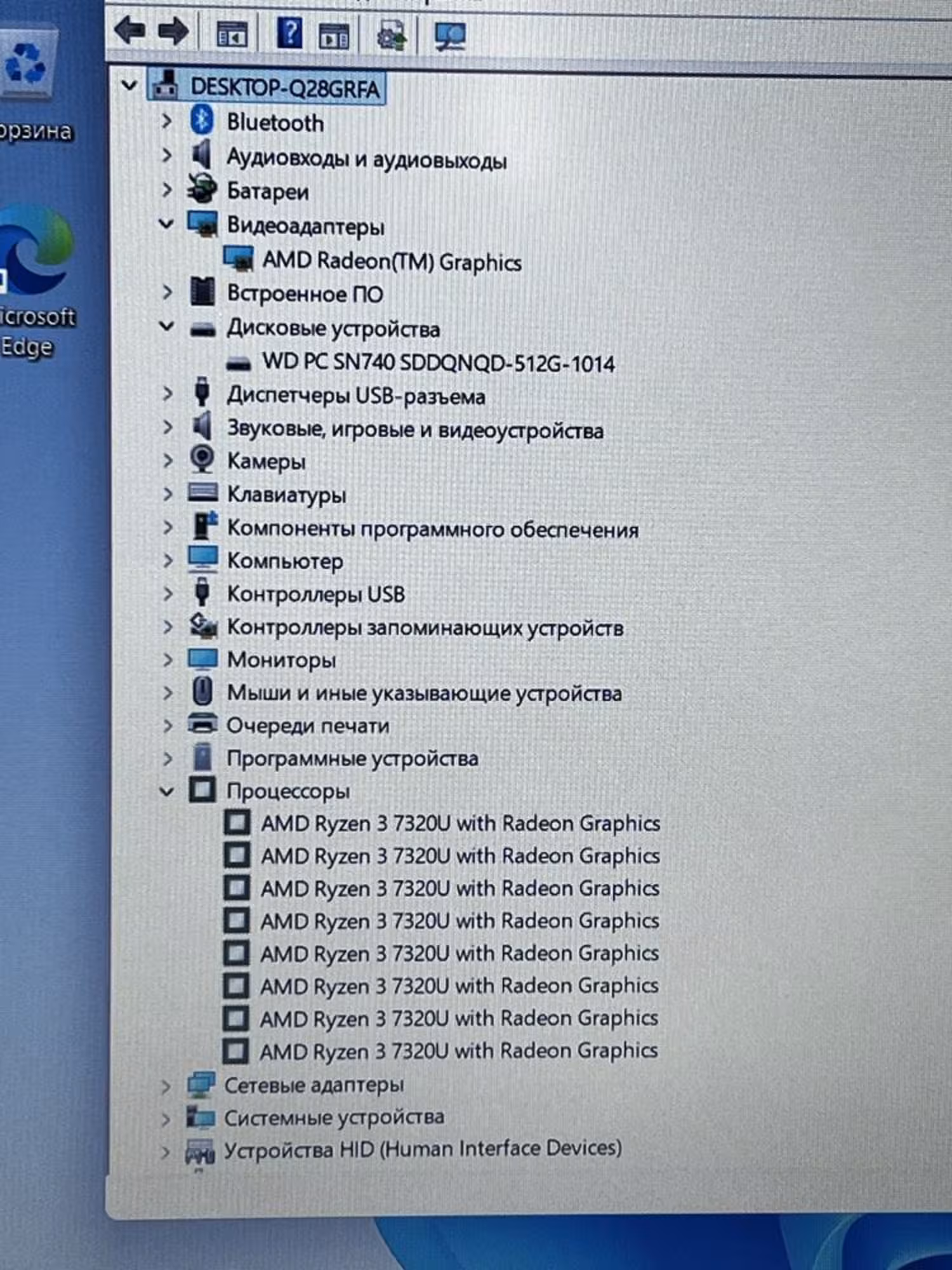Select the Очереди печати label
The height and width of the screenshot is (1270, 952).
click(x=308, y=726)
